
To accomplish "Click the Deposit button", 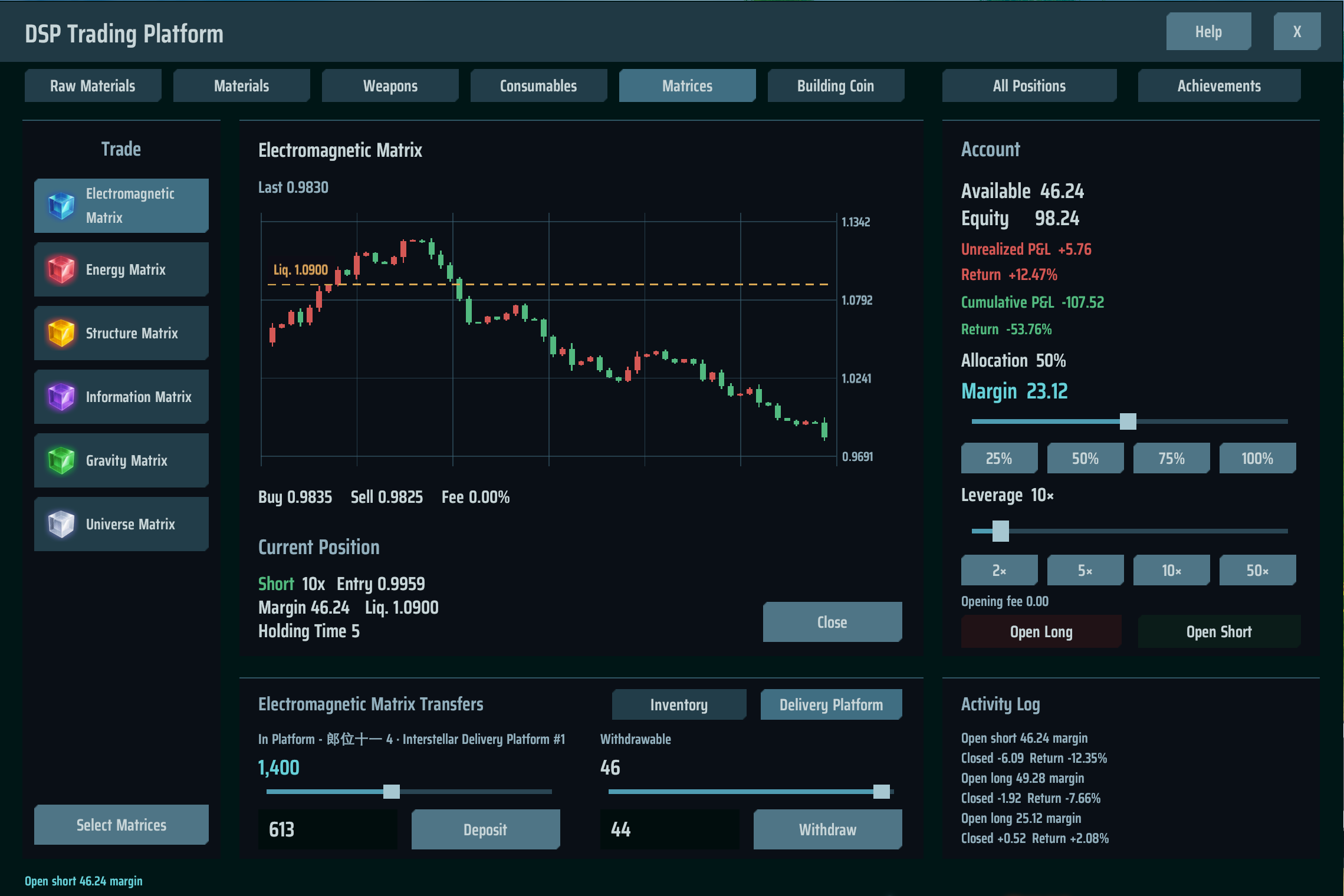I will pyautogui.click(x=485, y=829).
